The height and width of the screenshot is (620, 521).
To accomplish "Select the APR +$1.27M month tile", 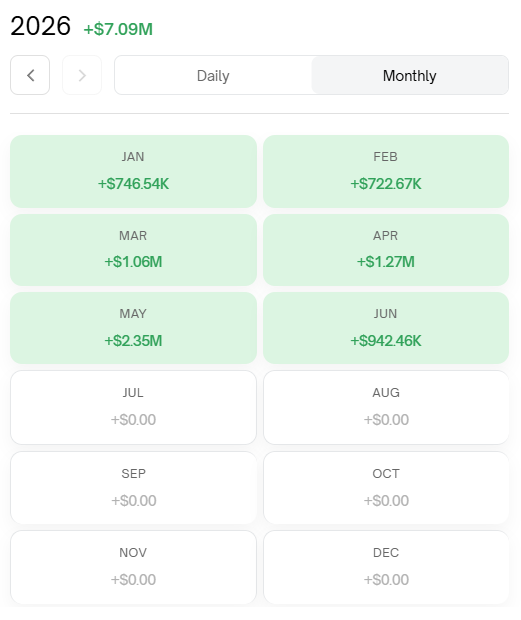I will (x=386, y=250).
